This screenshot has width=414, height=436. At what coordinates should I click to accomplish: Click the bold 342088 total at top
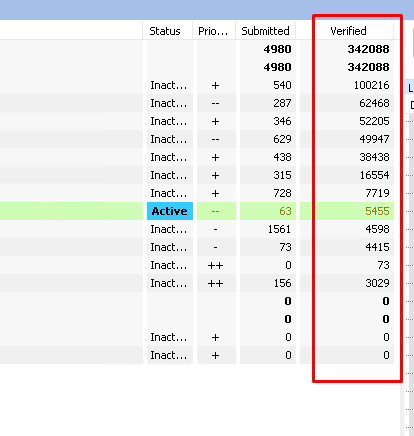(x=368, y=49)
